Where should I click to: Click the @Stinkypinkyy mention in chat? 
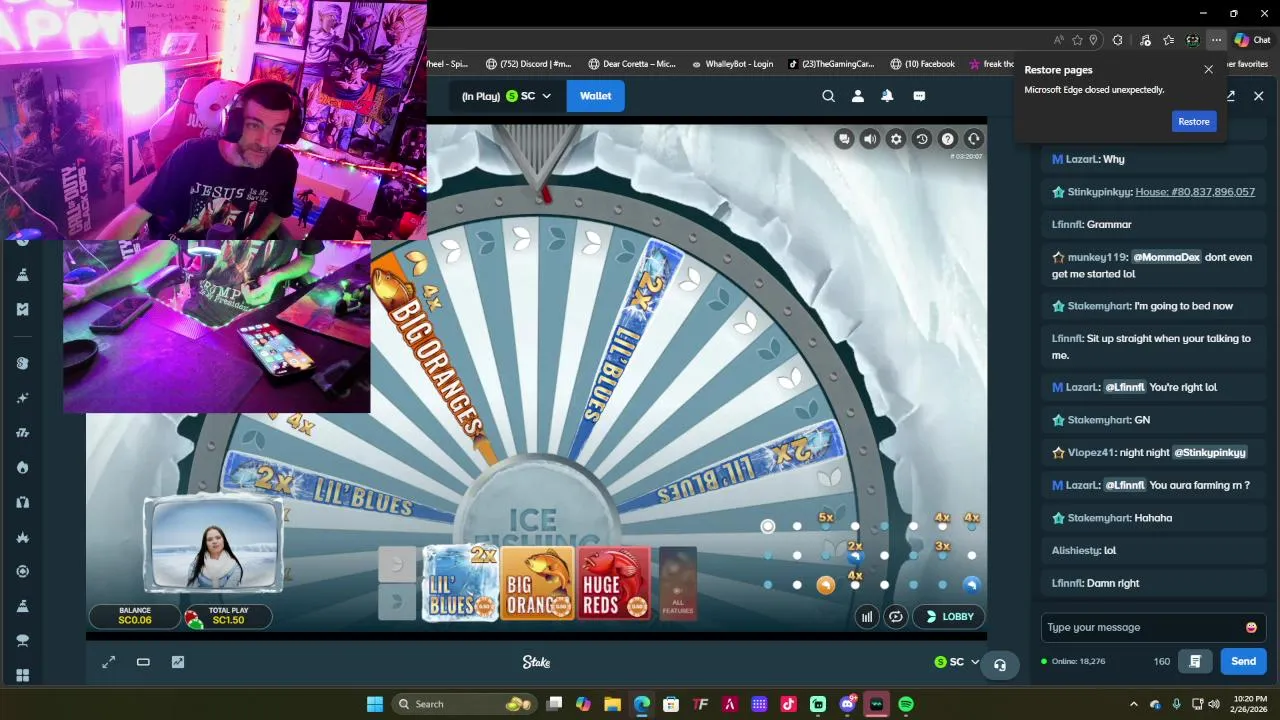[x=1210, y=452]
